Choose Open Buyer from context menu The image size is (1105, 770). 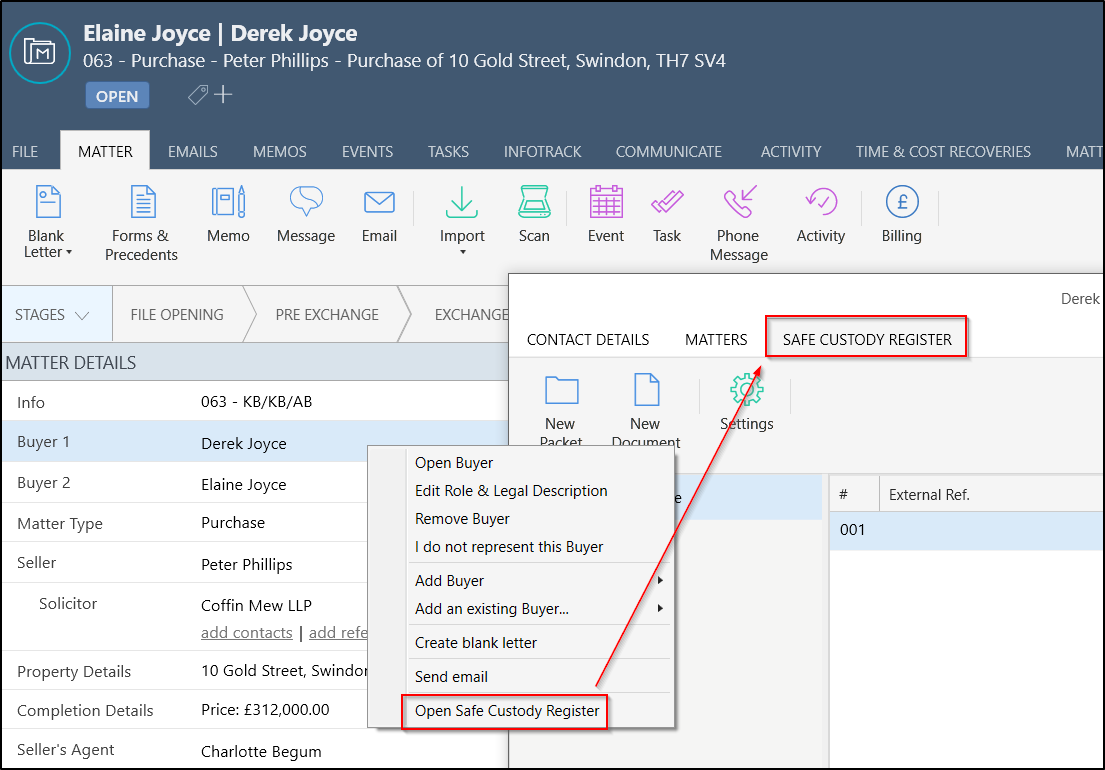(x=540, y=463)
